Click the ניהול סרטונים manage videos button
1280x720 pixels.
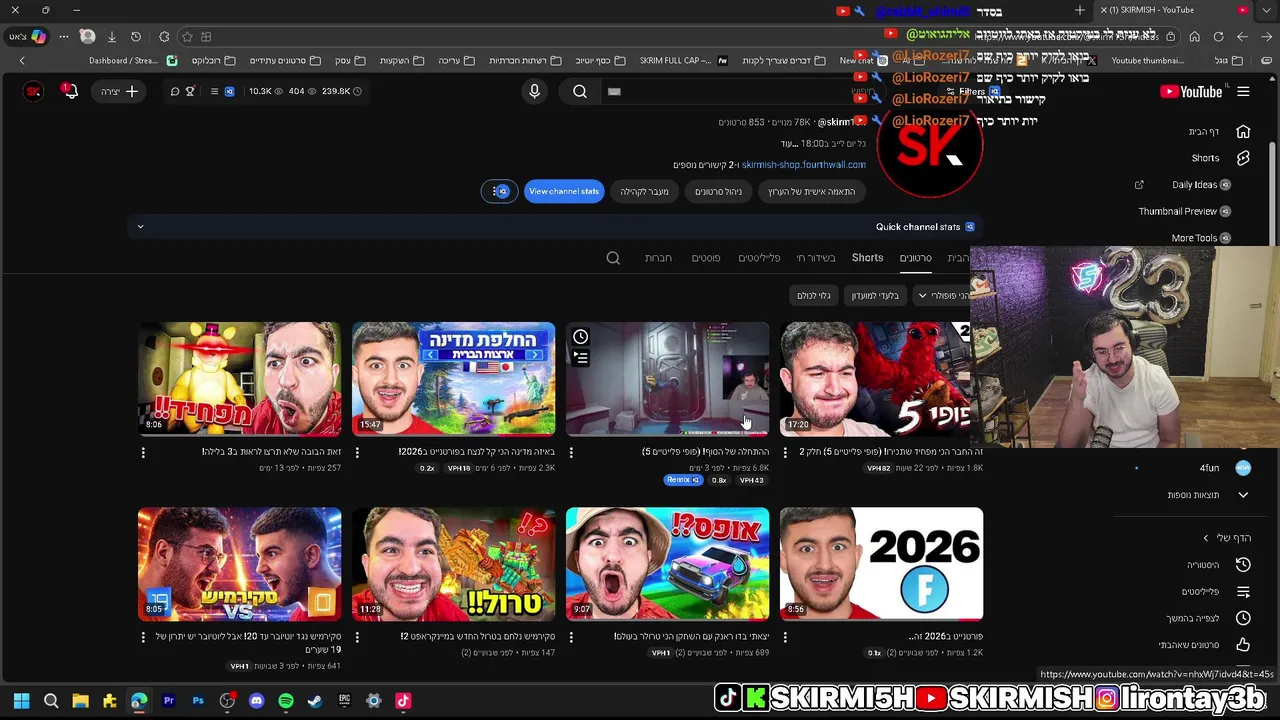pyautogui.click(x=719, y=191)
